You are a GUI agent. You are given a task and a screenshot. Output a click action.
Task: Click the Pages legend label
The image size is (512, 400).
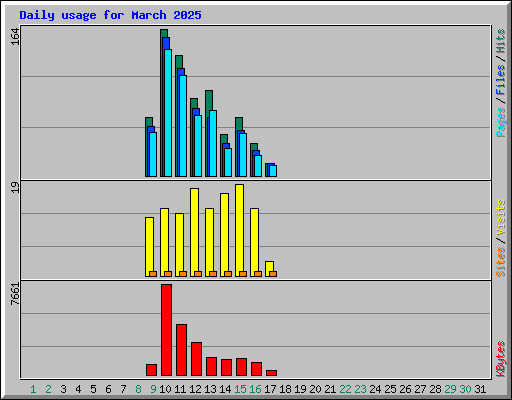click(x=501, y=122)
